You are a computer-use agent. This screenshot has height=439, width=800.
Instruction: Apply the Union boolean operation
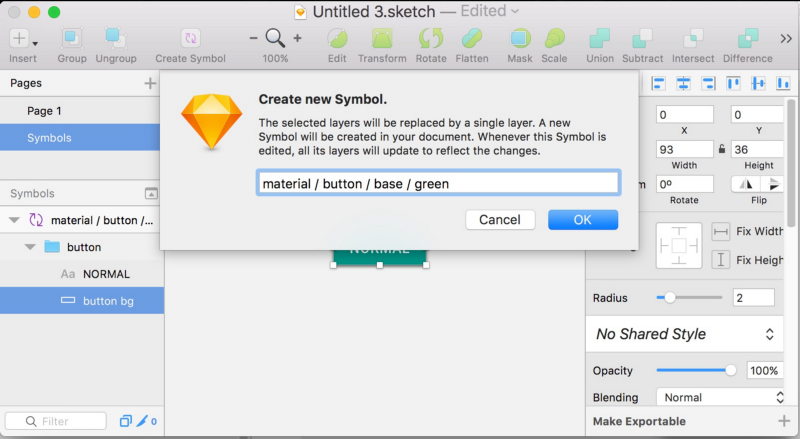pyautogui.click(x=600, y=39)
